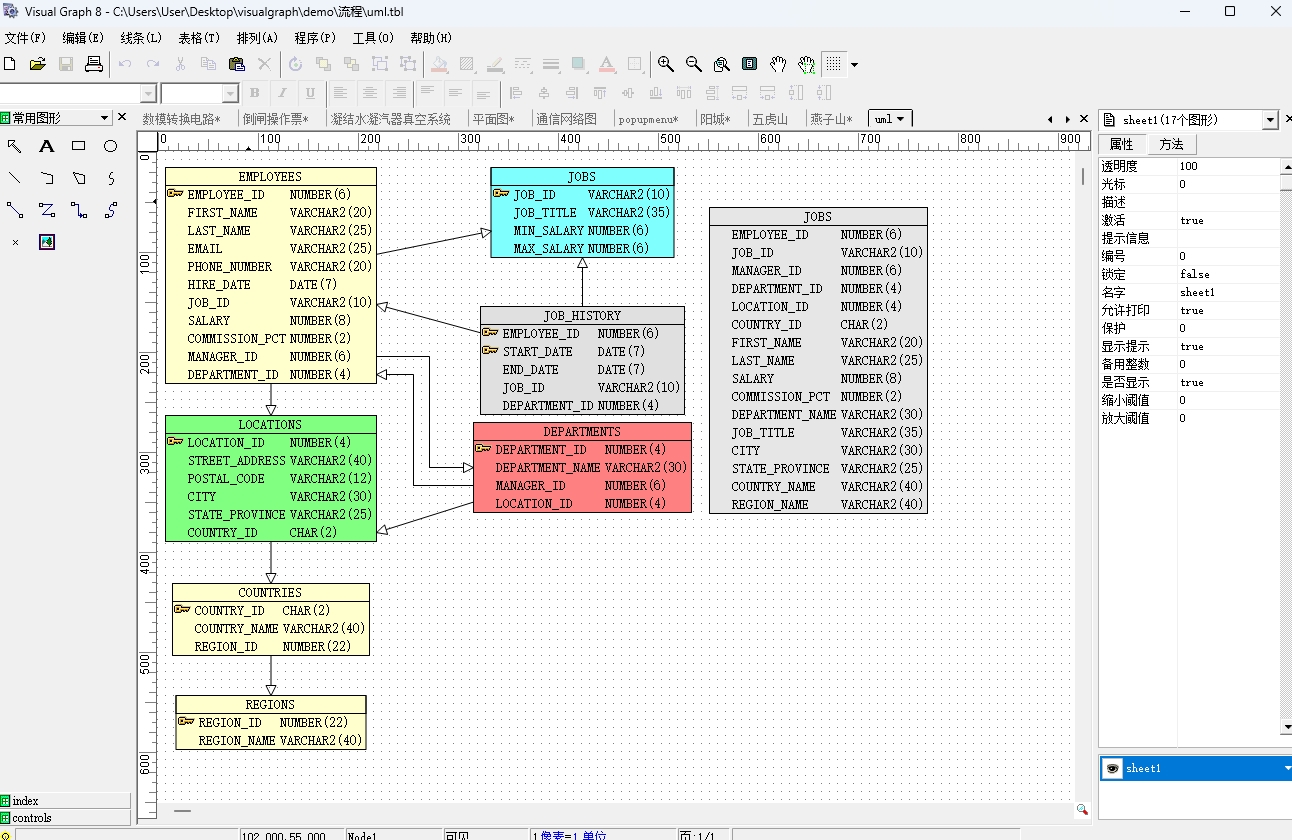Open a file using the folder icon
This screenshot has height=840, width=1292.
[38, 64]
